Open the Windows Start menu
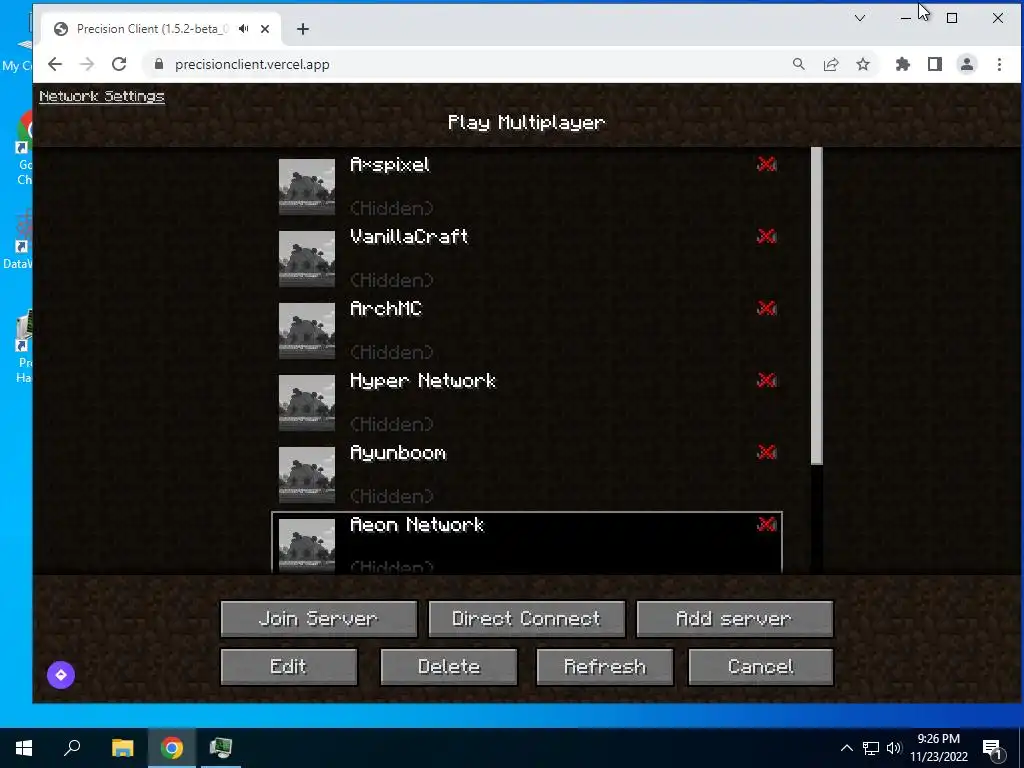 24,748
